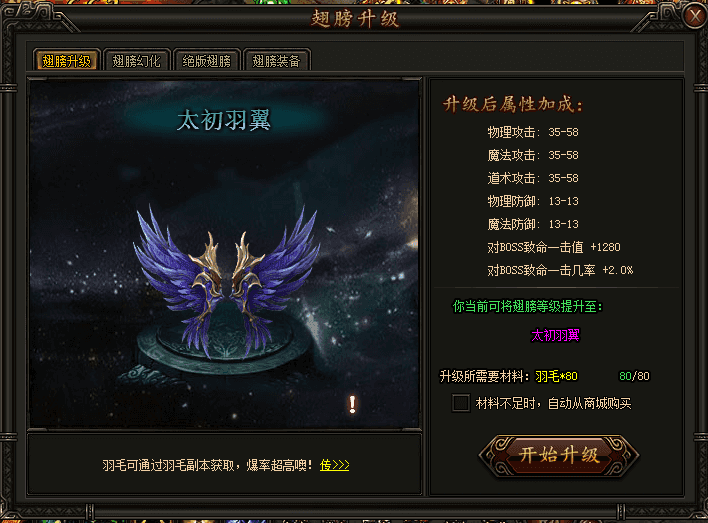The image size is (708, 523).
Task: Click the 翅膀升级 window title text
Action: (355, 19)
